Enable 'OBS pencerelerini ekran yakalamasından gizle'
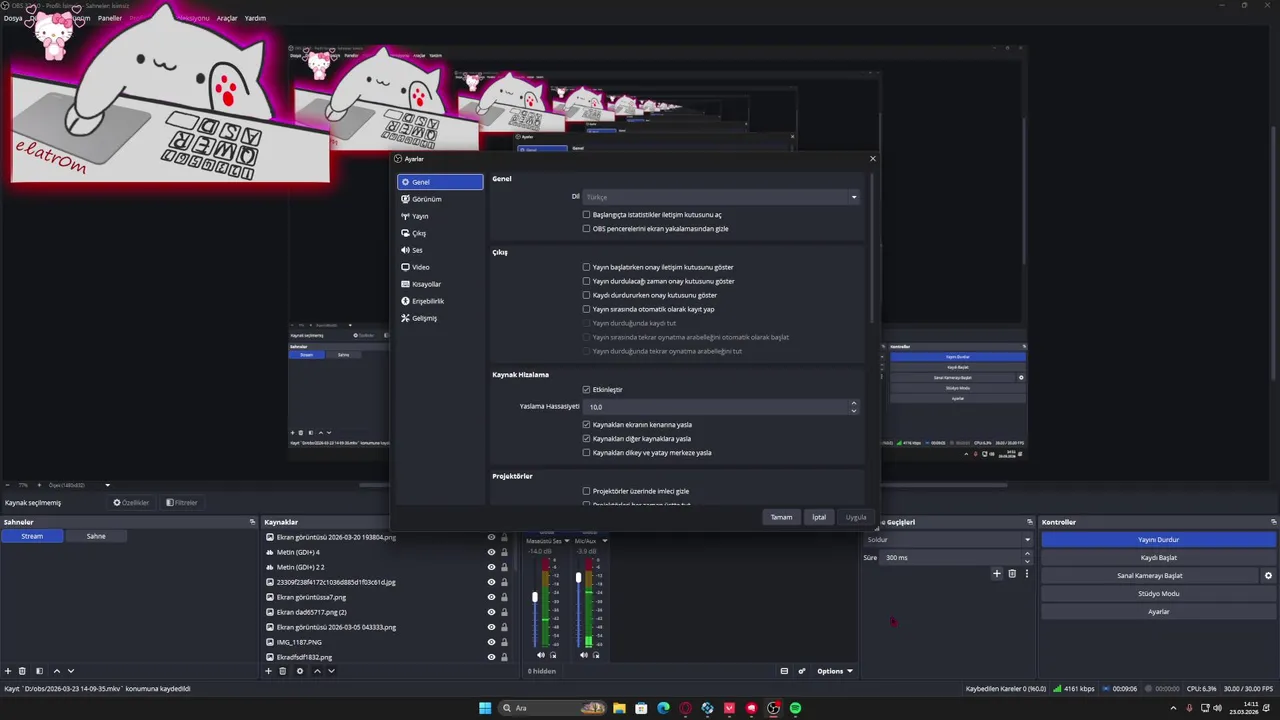Image resolution: width=1280 pixels, height=720 pixels. coord(586,229)
